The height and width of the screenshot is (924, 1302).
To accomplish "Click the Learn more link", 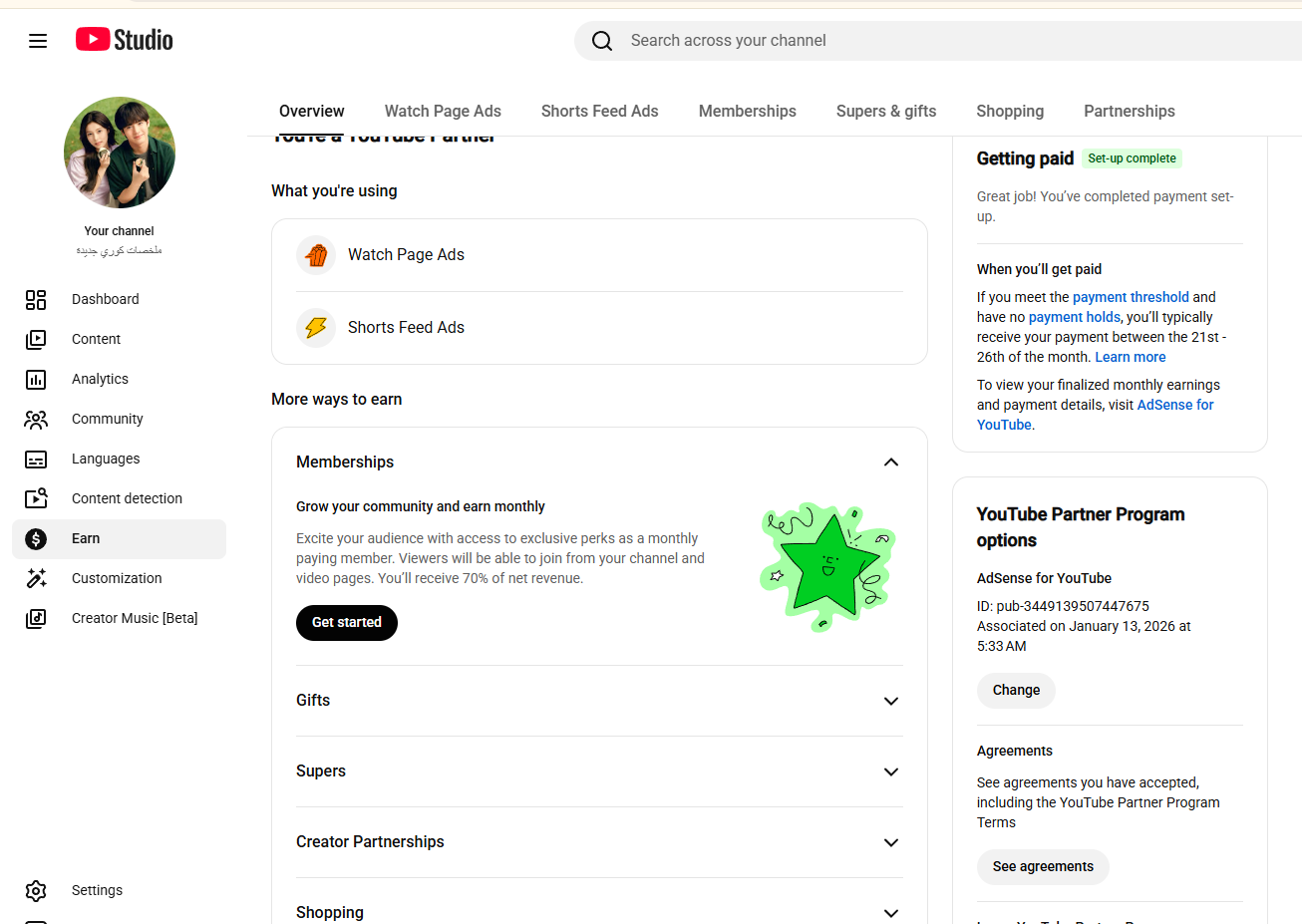I will click(1131, 357).
